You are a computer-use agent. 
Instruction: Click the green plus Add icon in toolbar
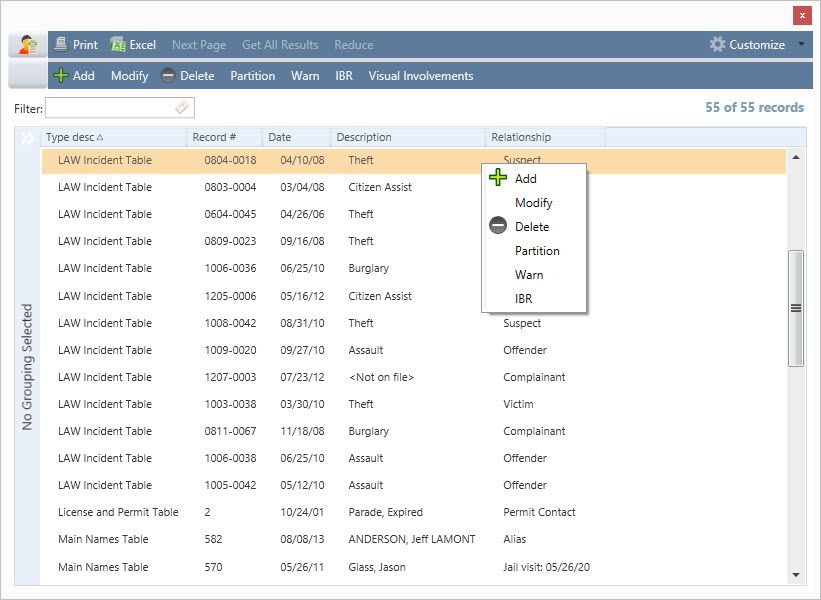click(x=62, y=76)
